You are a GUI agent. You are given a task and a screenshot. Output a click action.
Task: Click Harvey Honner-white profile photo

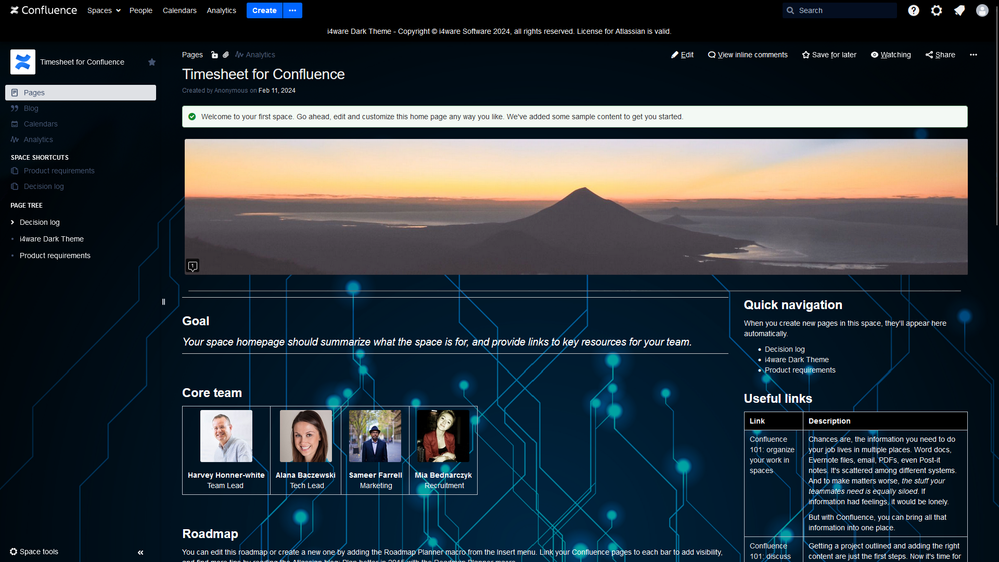pos(226,436)
